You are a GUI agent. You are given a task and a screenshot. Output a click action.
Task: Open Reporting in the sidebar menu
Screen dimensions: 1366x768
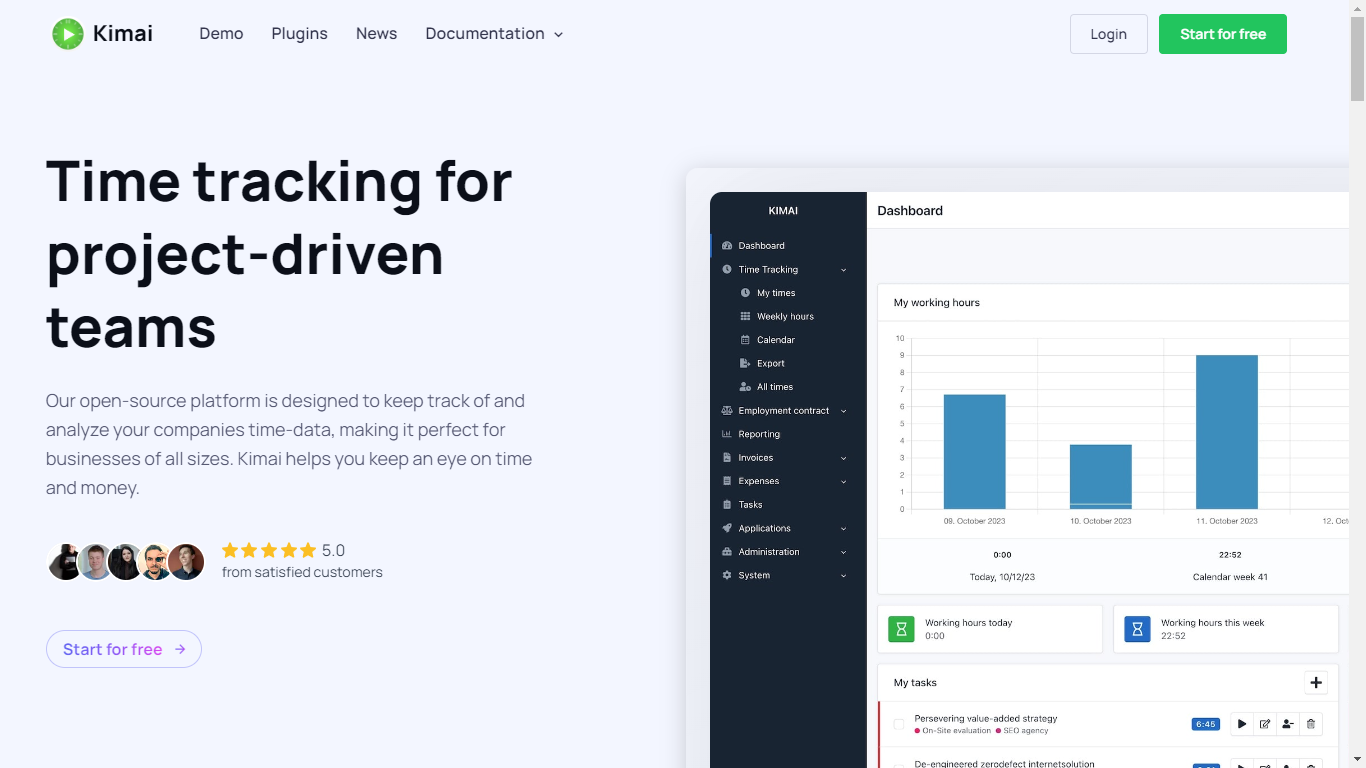pyautogui.click(x=759, y=434)
